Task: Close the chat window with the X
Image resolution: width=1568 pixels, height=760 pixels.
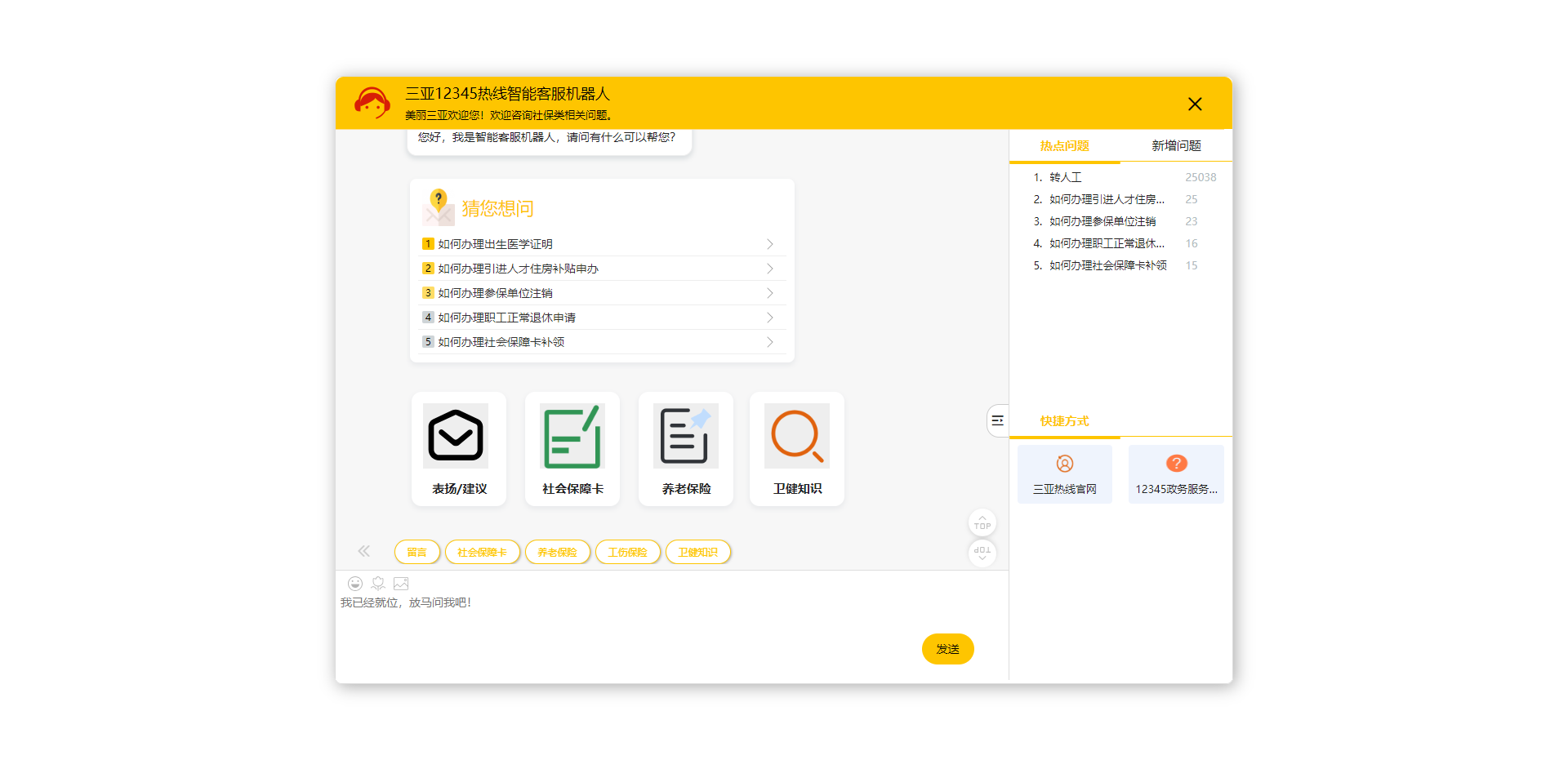Action: pyautogui.click(x=1195, y=104)
